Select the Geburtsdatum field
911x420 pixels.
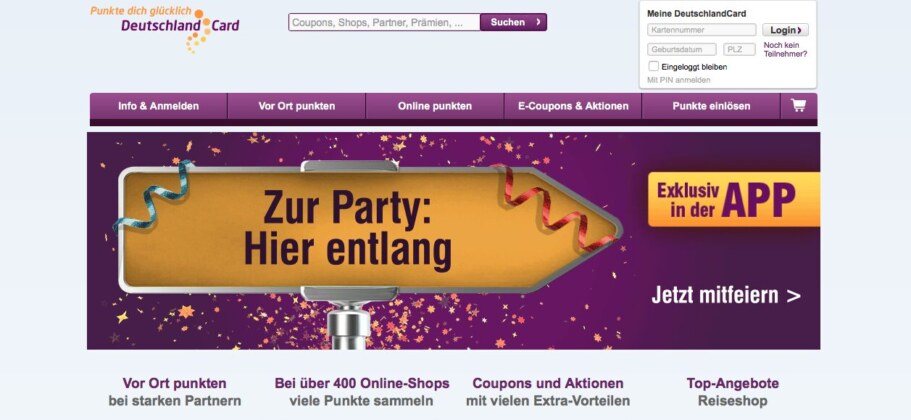[682, 49]
